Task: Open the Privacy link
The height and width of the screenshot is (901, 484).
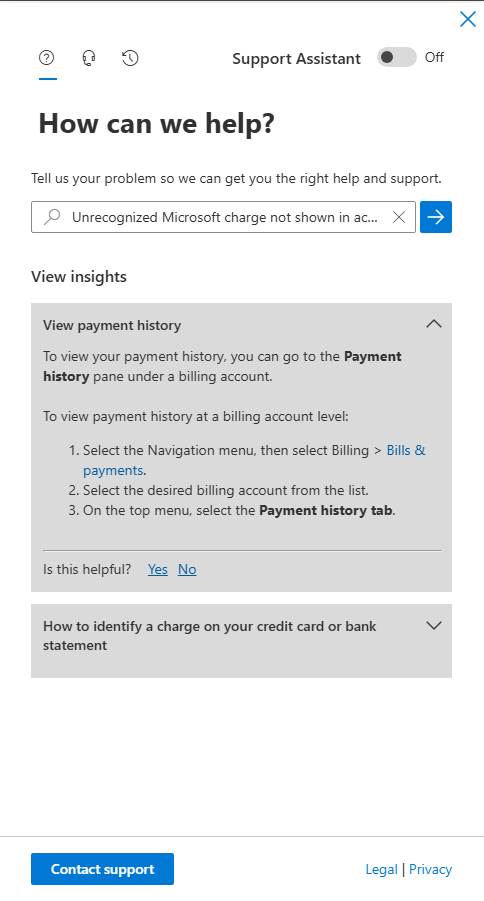Action: tap(431, 869)
